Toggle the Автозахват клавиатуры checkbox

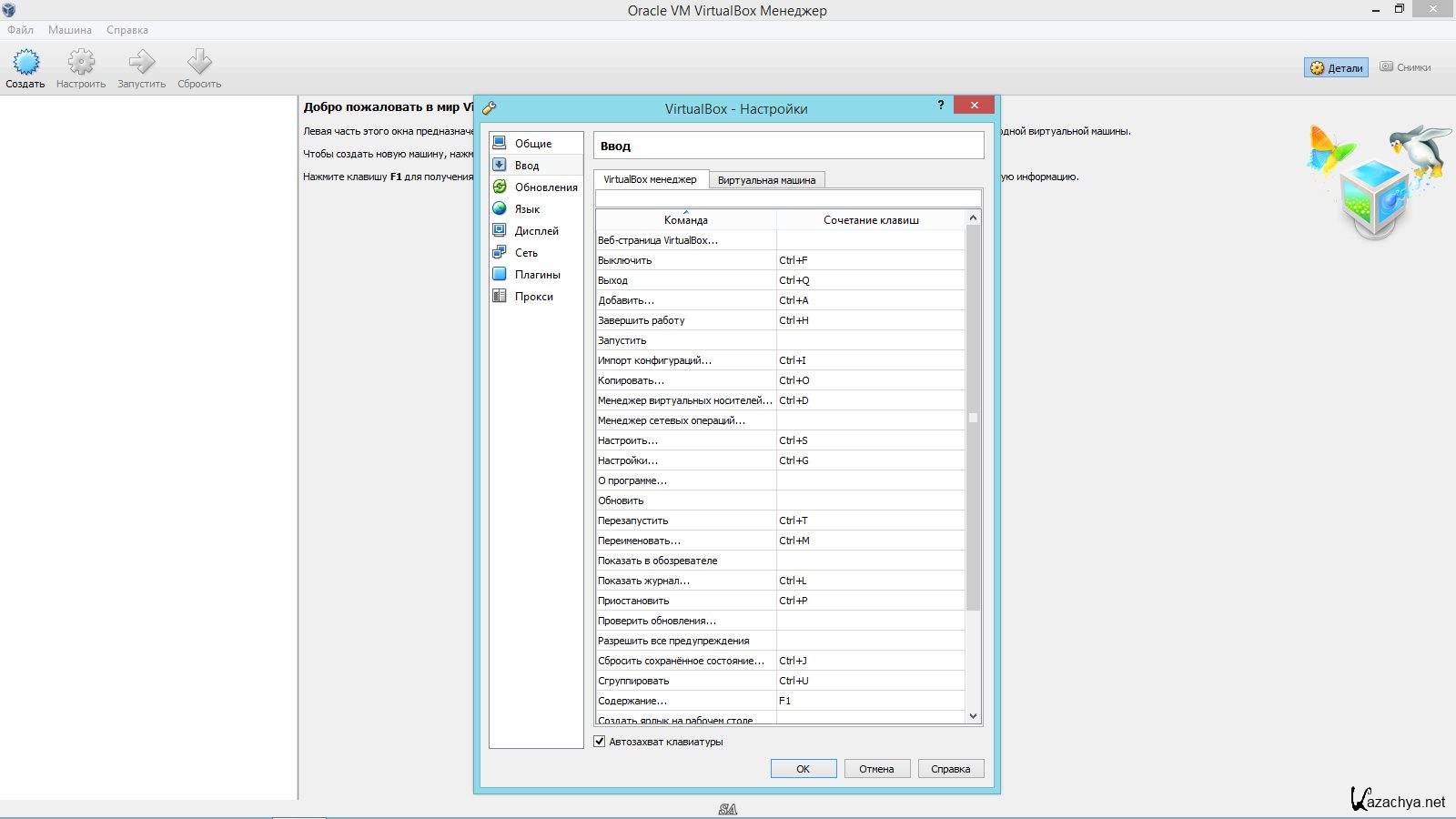pyautogui.click(x=600, y=742)
